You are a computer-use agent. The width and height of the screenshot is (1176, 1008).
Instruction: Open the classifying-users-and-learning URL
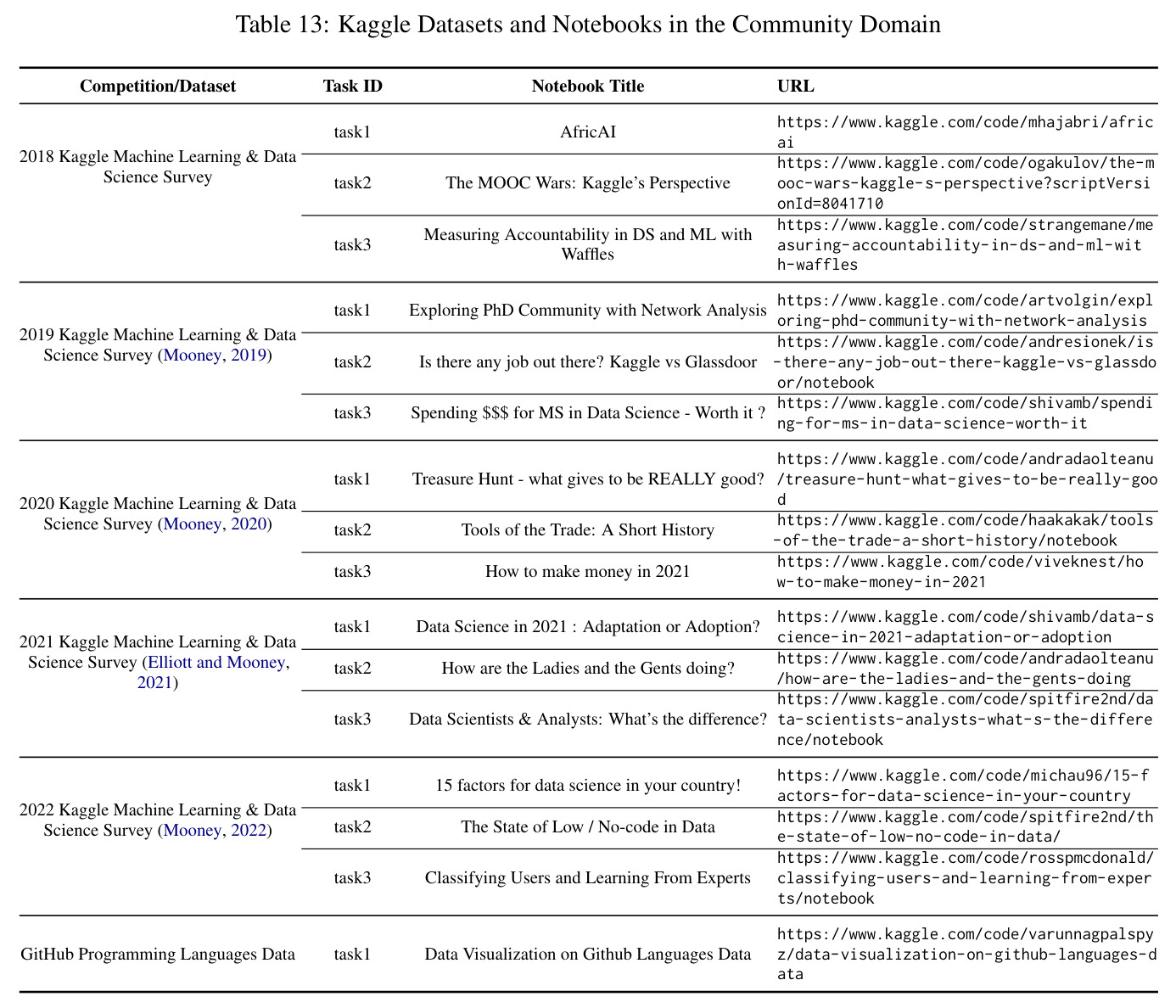coord(966,878)
